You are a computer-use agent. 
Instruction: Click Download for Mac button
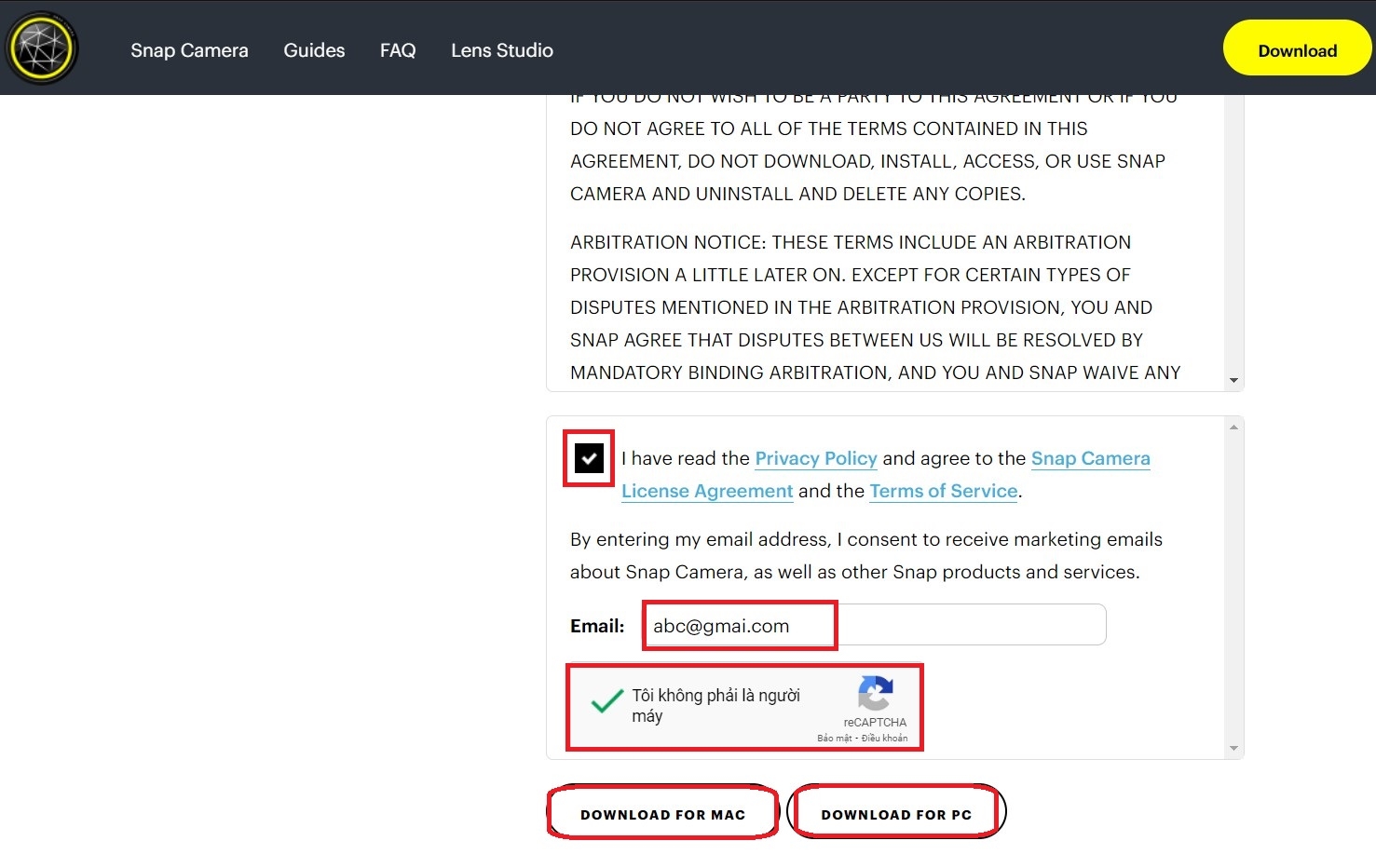coord(662,814)
